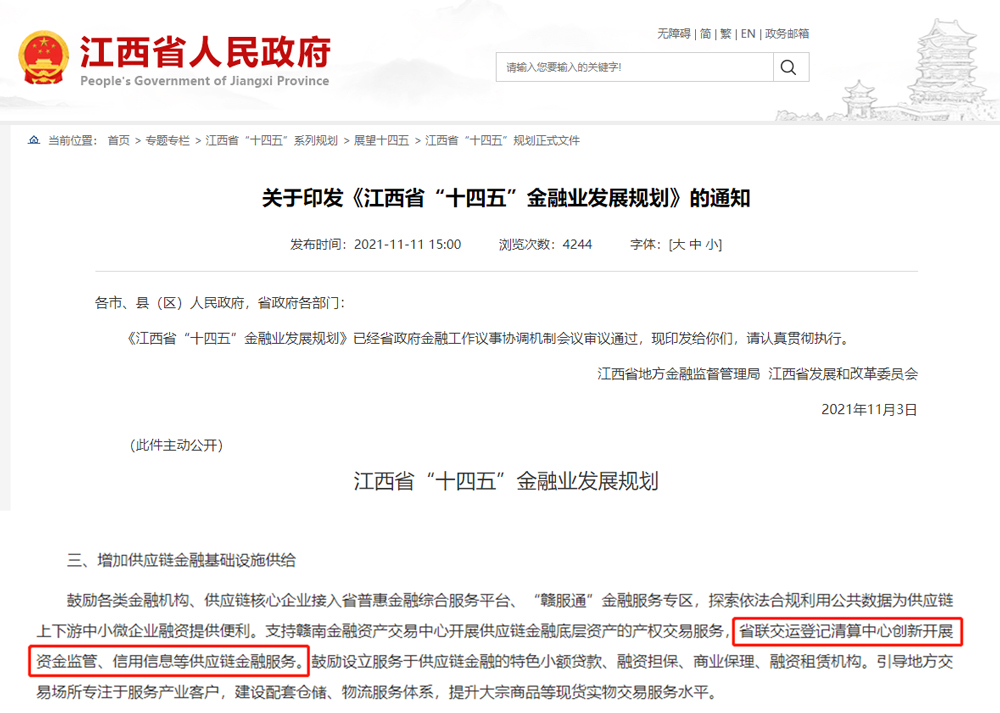Screen dimensions: 1000x713
Task: Set font size to 大
Action: point(678,244)
